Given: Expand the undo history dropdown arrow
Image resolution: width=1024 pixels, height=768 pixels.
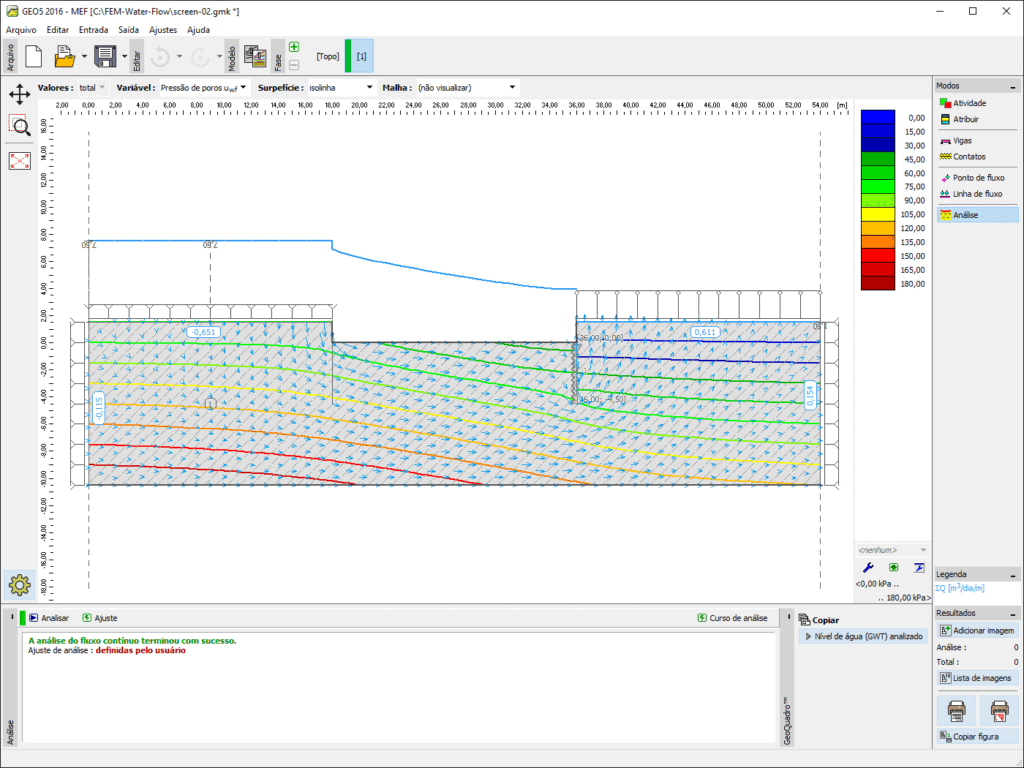Looking at the screenshot, I should 180,57.
